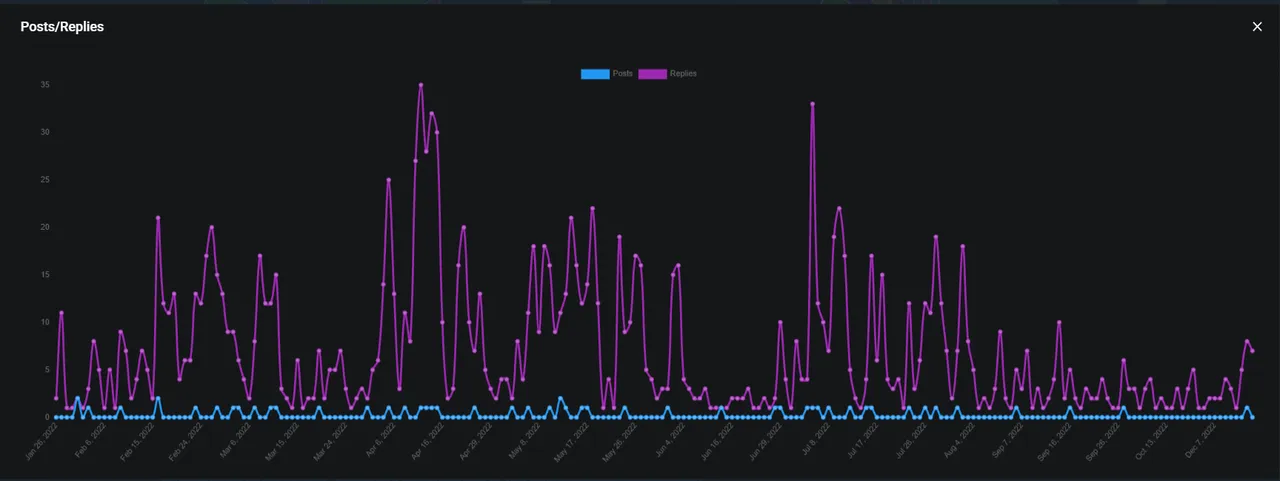The height and width of the screenshot is (481, 1280).
Task: Select the Replies peak of 22 near May 17
Action: click(x=593, y=209)
